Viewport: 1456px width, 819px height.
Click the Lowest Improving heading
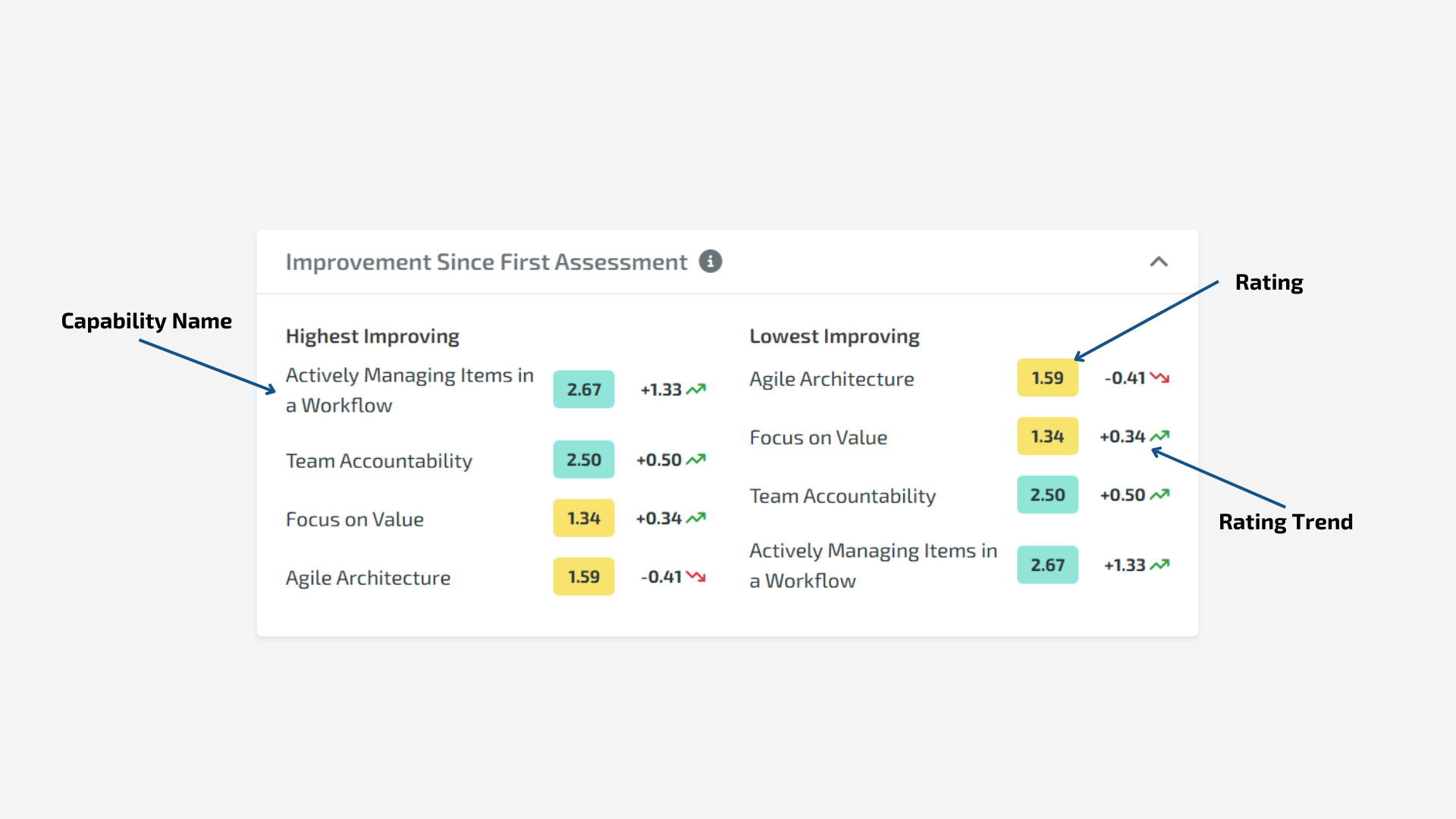(x=834, y=336)
